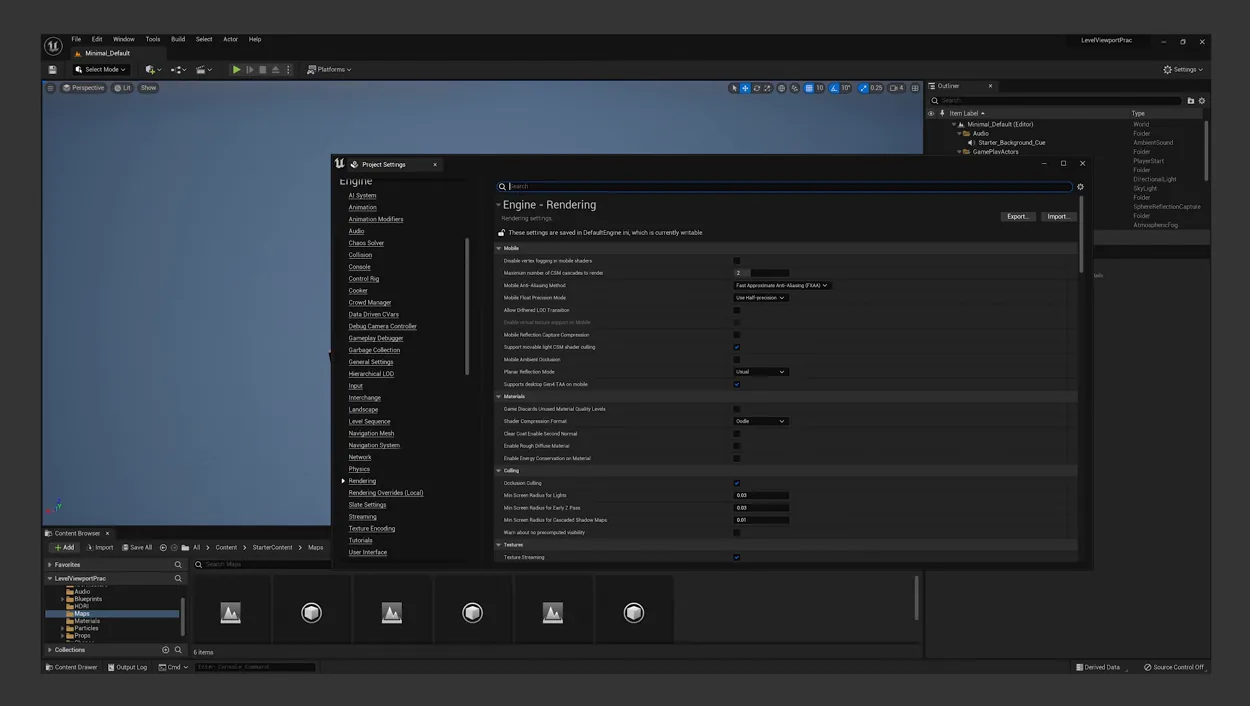Open the viewport Show menu
The height and width of the screenshot is (706, 1250).
pyautogui.click(x=148, y=88)
